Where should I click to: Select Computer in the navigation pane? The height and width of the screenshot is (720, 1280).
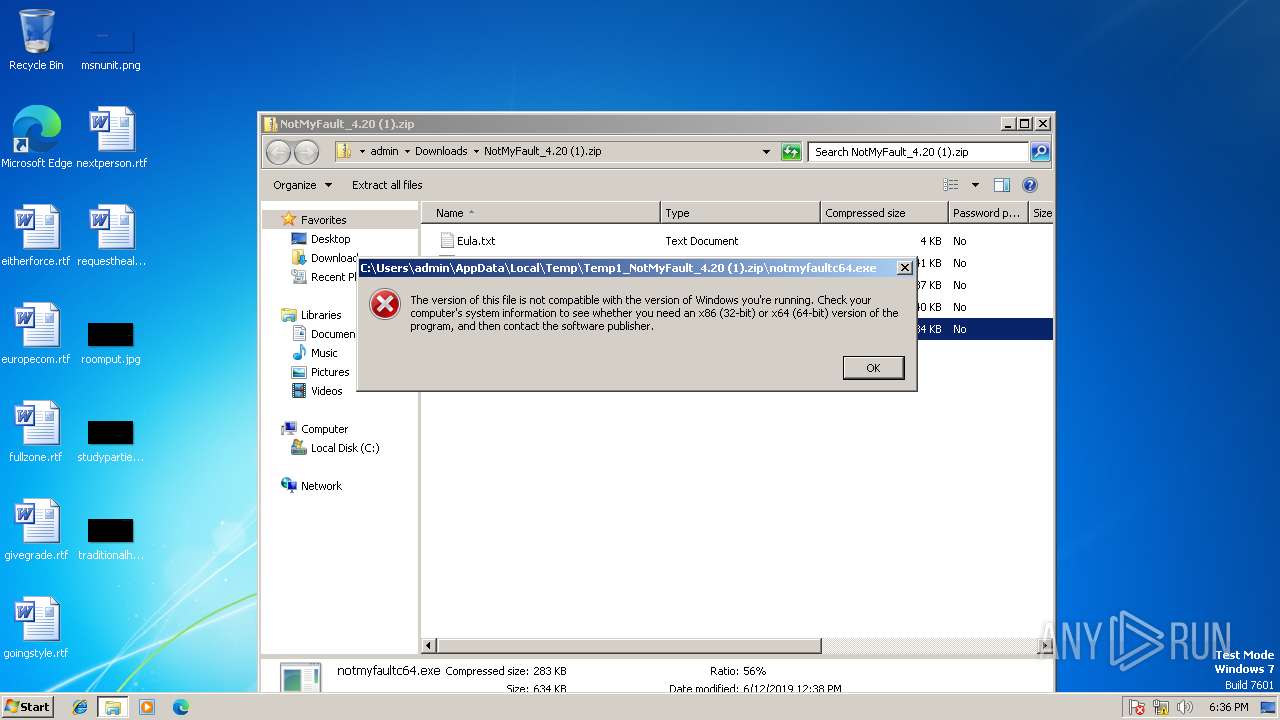coord(314,429)
